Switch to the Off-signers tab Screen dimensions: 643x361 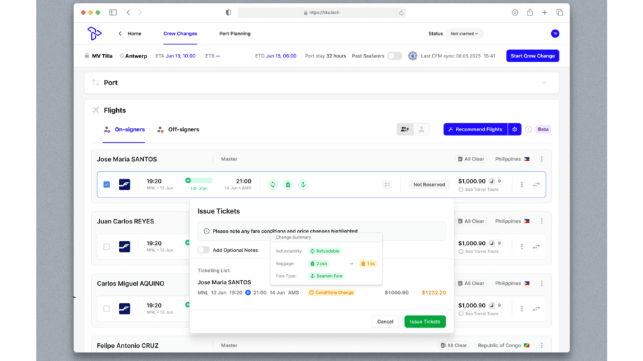coord(178,129)
